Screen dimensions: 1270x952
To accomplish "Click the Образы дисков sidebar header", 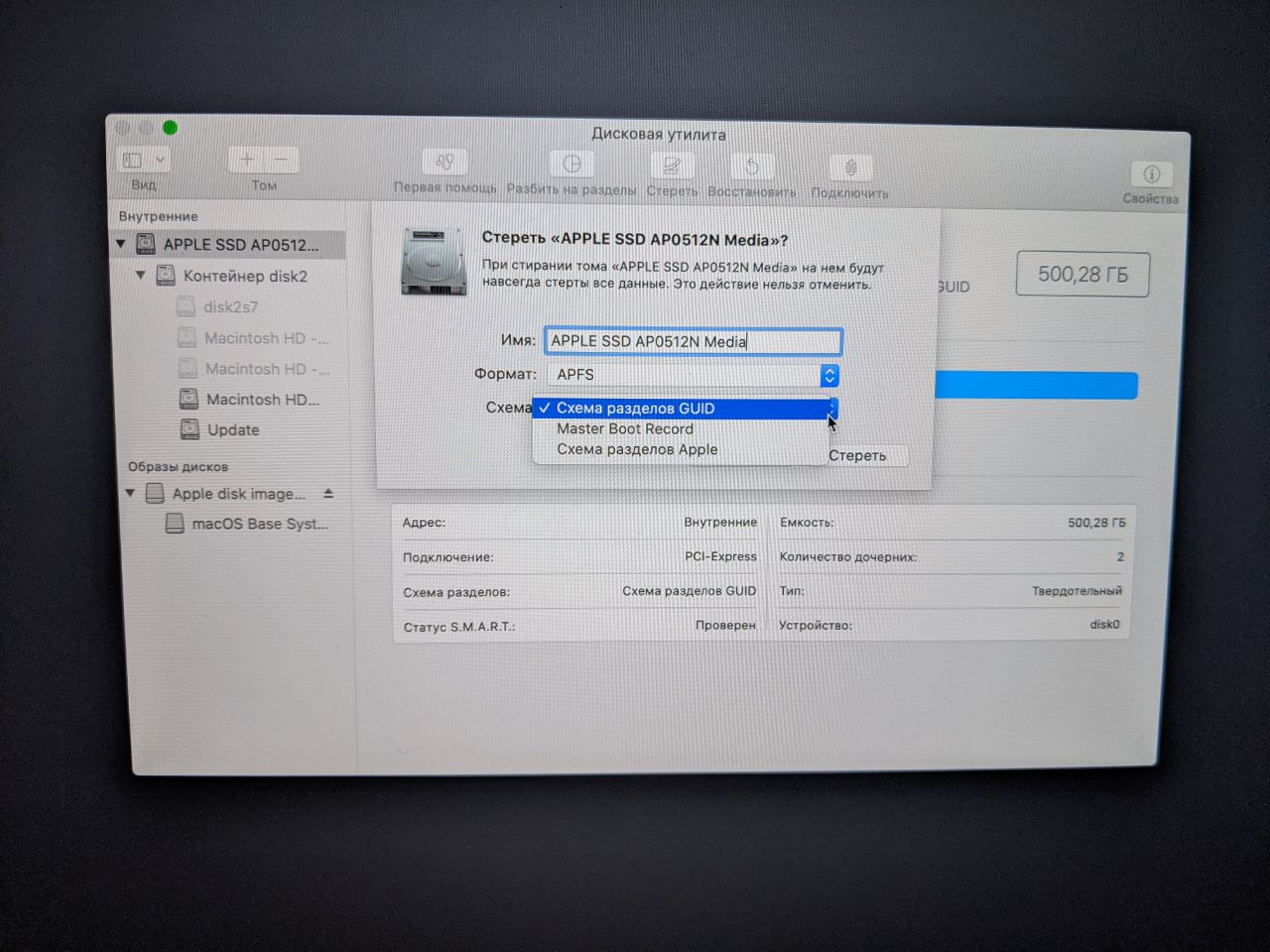I will pyautogui.click(x=178, y=466).
